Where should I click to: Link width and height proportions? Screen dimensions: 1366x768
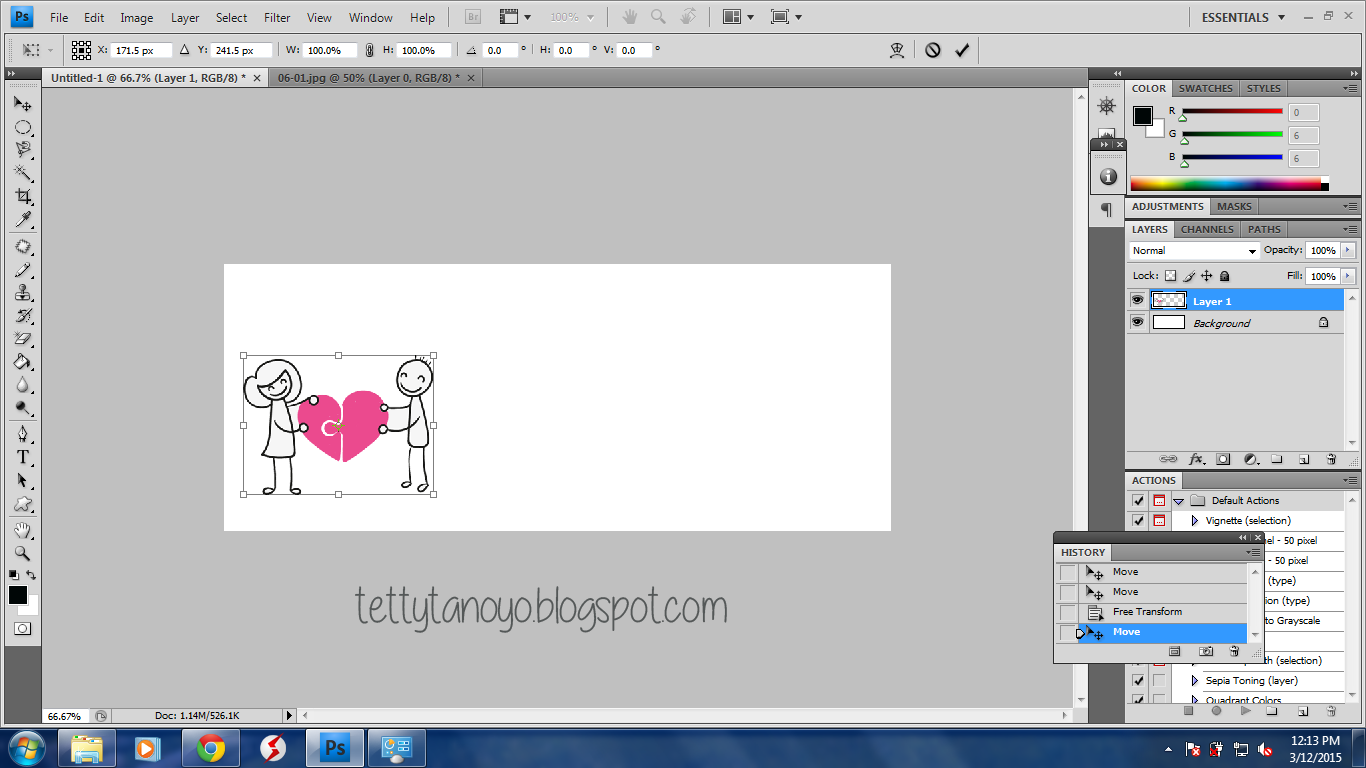[x=369, y=50]
